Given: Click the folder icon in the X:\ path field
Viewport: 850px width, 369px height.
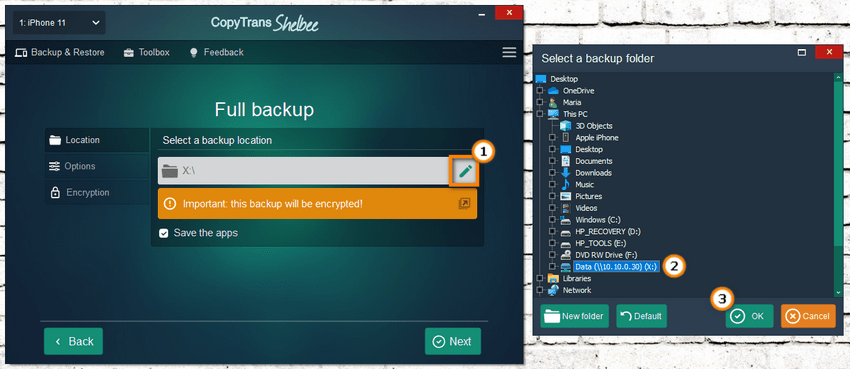Looking at the screenshot, I should [170, 171].
